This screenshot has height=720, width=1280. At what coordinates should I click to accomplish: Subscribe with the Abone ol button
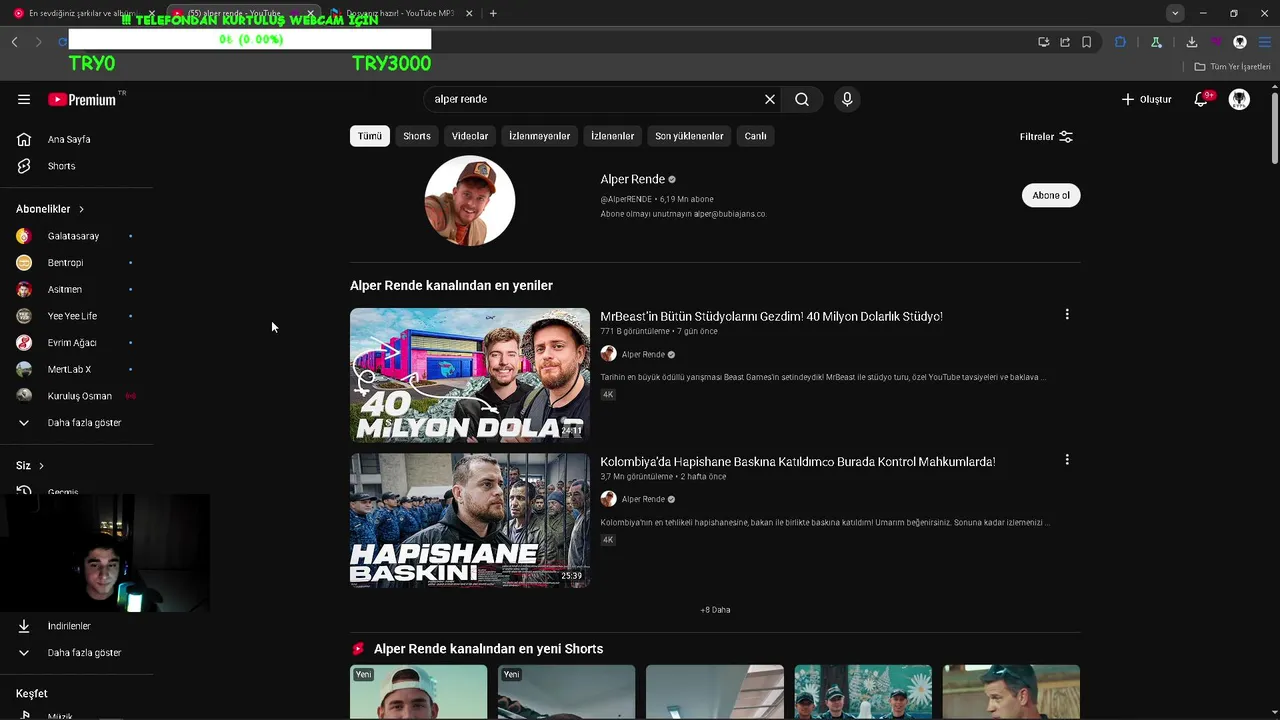click(1051, 195)
